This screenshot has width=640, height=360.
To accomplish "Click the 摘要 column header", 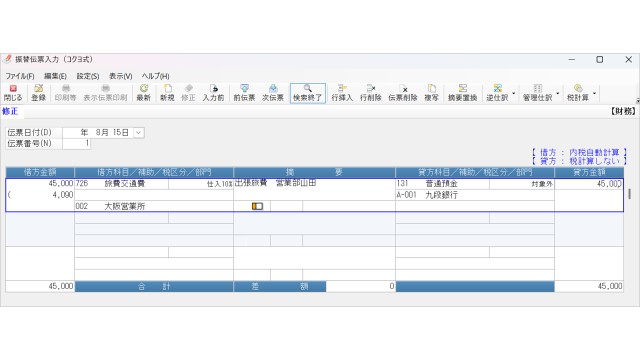I will pyautogui.click(x=314, y=172).
